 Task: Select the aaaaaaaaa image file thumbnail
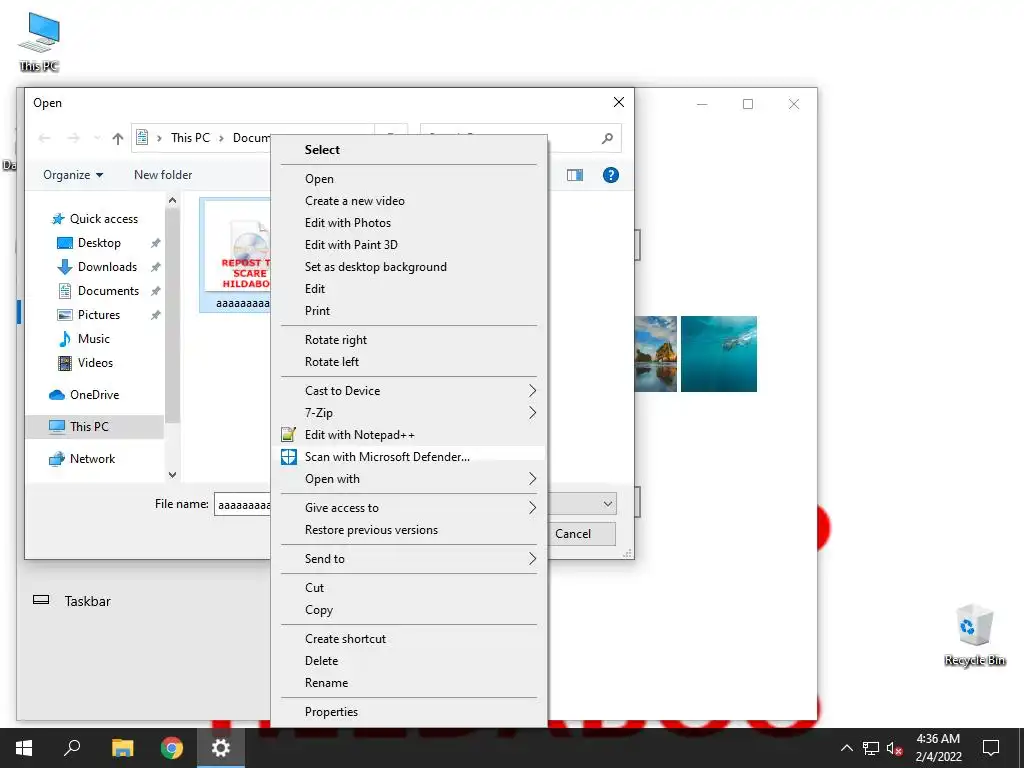(236, 255)
